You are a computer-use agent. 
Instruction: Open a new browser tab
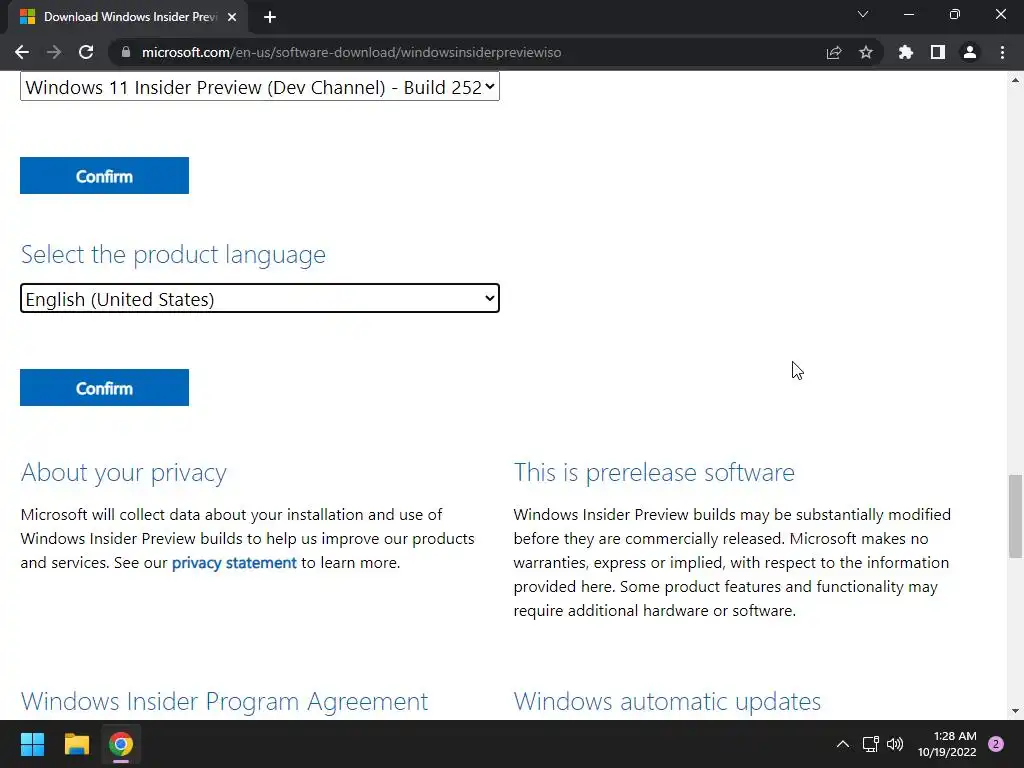pyautogui.click(x=270, y=18)
